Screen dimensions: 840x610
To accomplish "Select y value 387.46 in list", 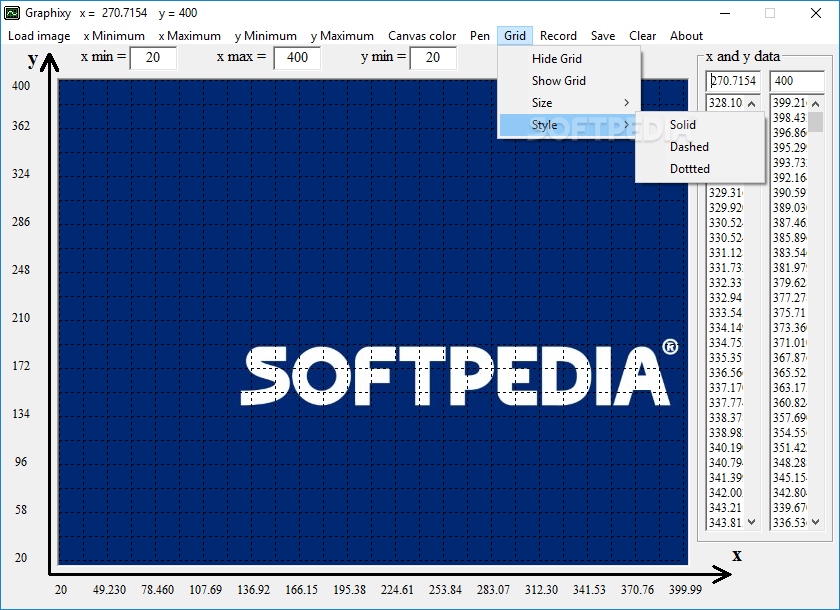I will click(x=790, y=223).
